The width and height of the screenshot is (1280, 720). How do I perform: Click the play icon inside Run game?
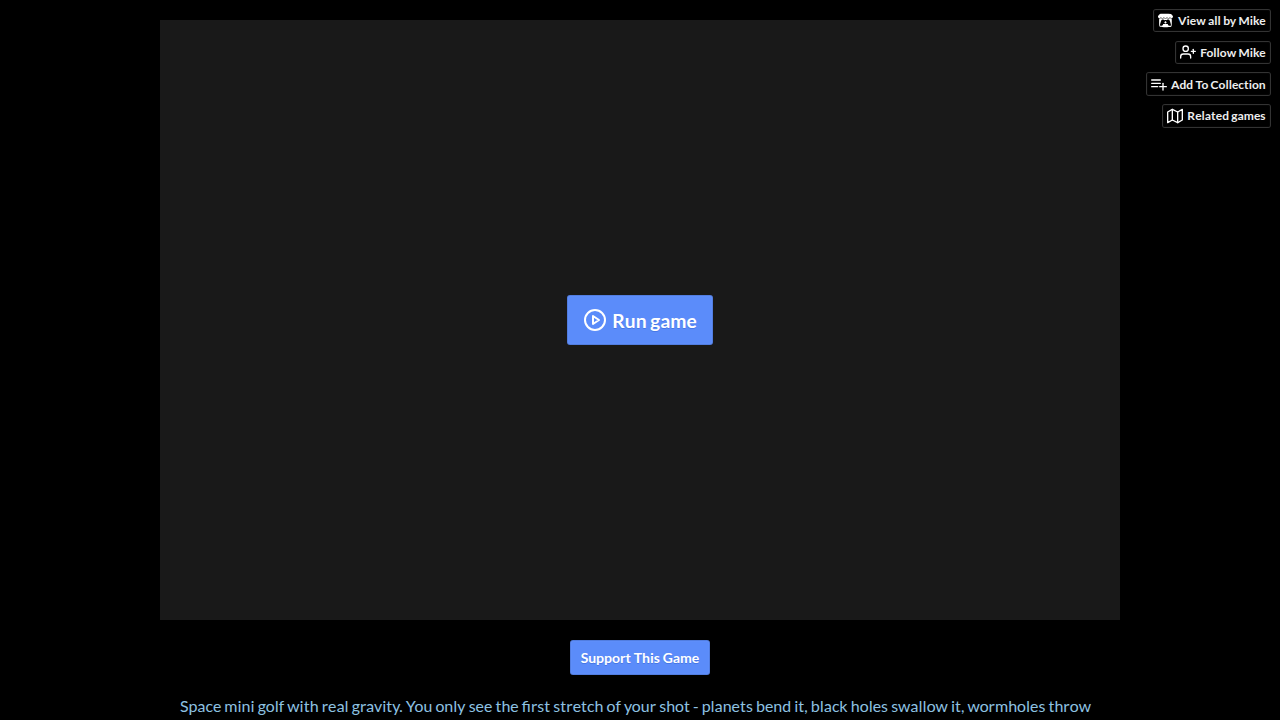point(595,320)
